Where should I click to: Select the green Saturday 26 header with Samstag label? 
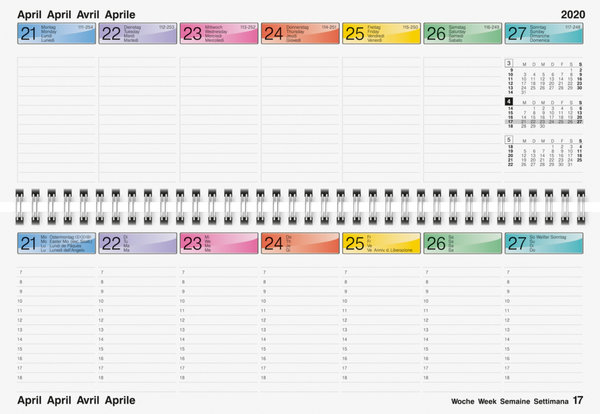tap(462, 34)
